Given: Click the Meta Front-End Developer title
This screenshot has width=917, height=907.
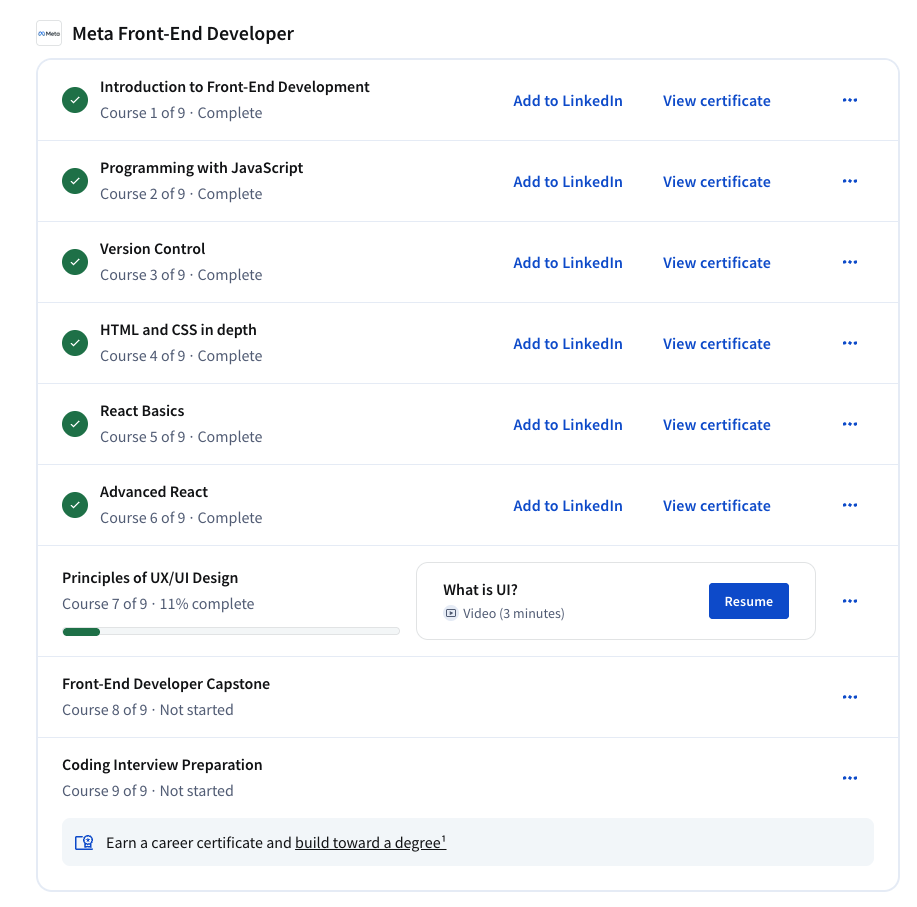Looking at the screenshot, I should pos(182,33).
